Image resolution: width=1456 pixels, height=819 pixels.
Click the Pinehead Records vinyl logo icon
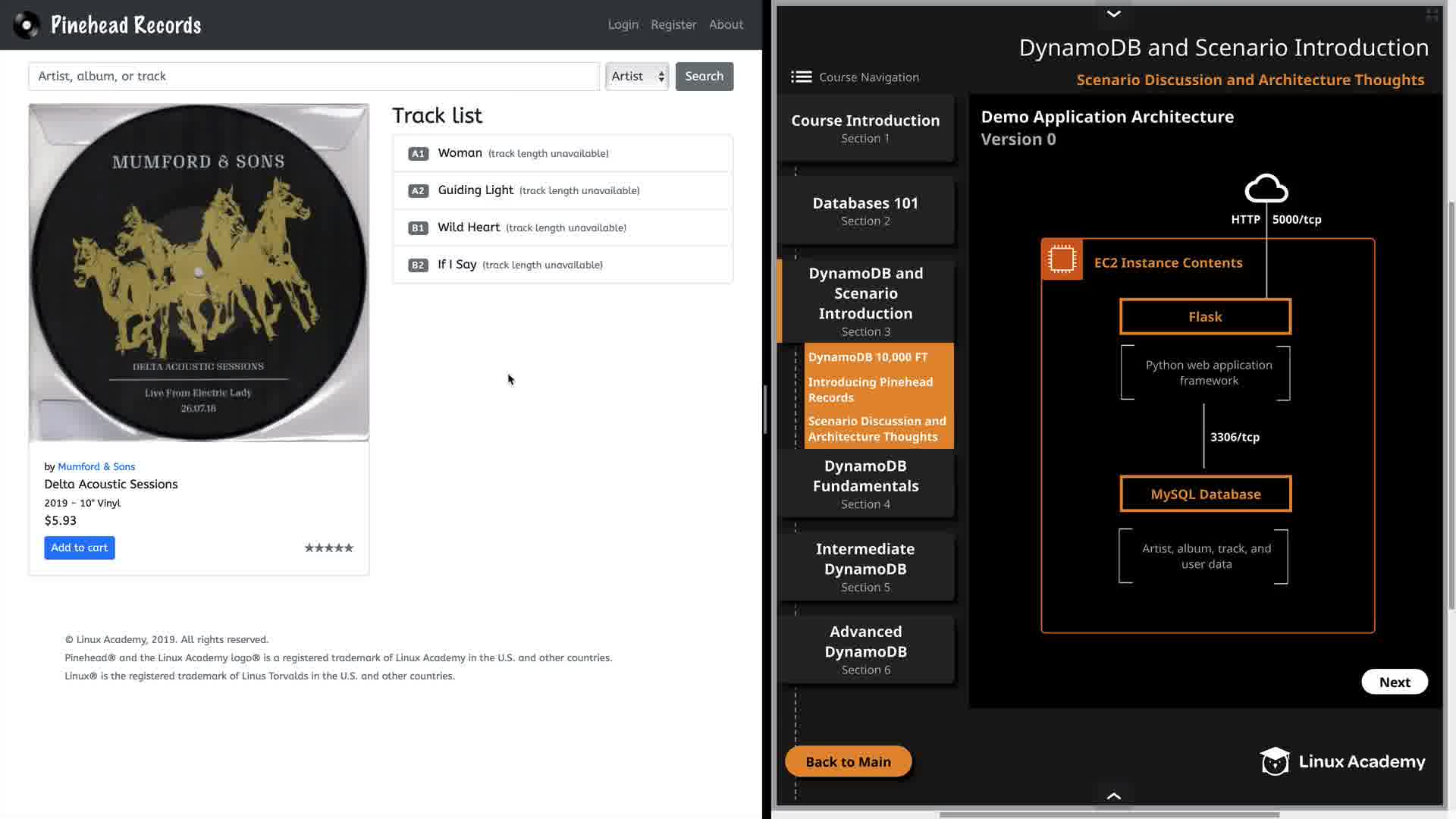(27, 25)
